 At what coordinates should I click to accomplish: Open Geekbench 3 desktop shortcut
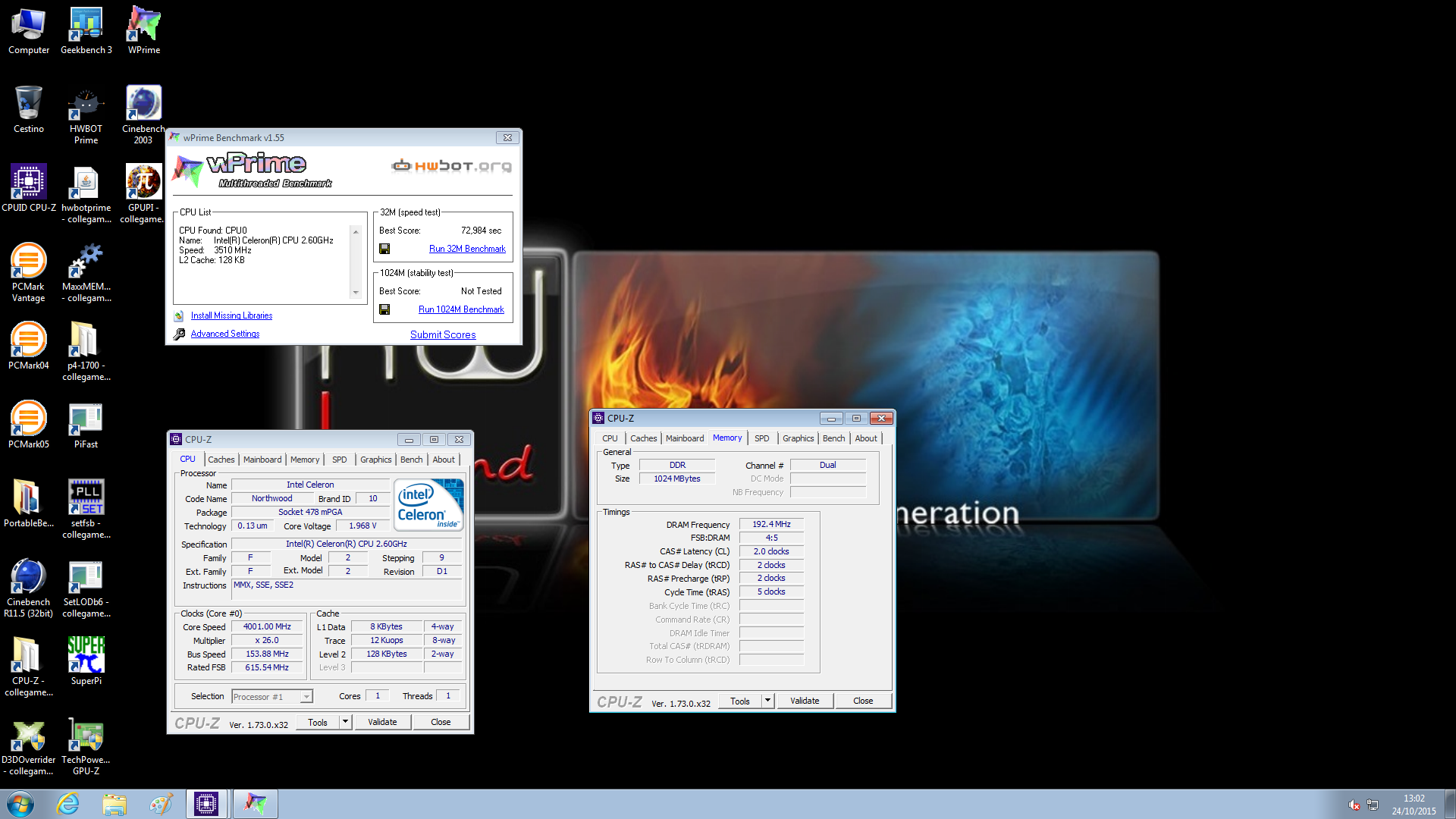[x=86, y=31]
